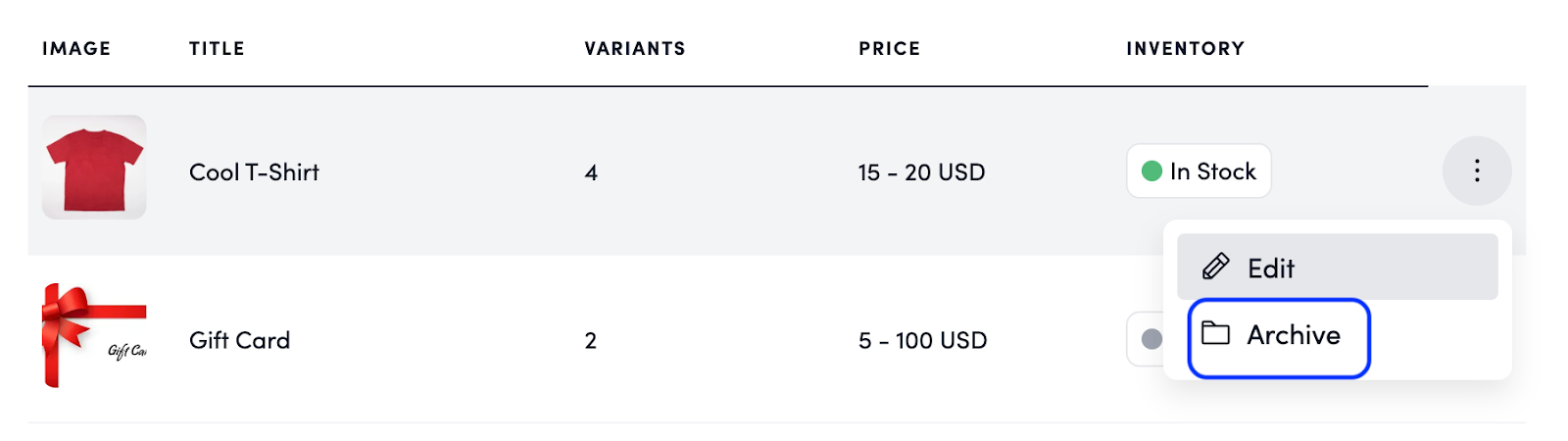The height and width of the screenshot is (441, 1568).
Task: Open the Gift Card ribbon thumbnail
Action: point(94,335)
